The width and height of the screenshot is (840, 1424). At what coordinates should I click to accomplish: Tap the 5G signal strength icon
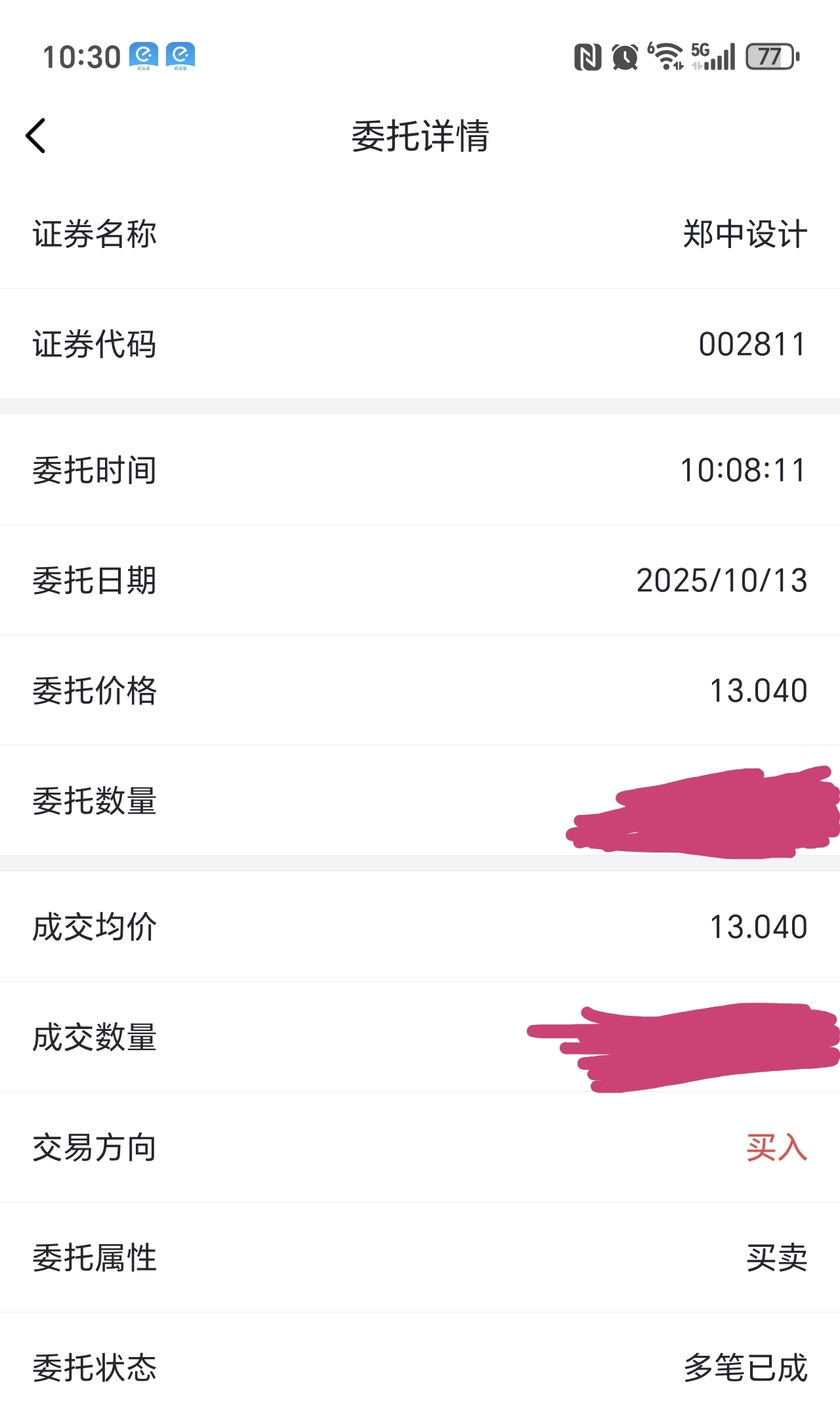coord(713,56)
